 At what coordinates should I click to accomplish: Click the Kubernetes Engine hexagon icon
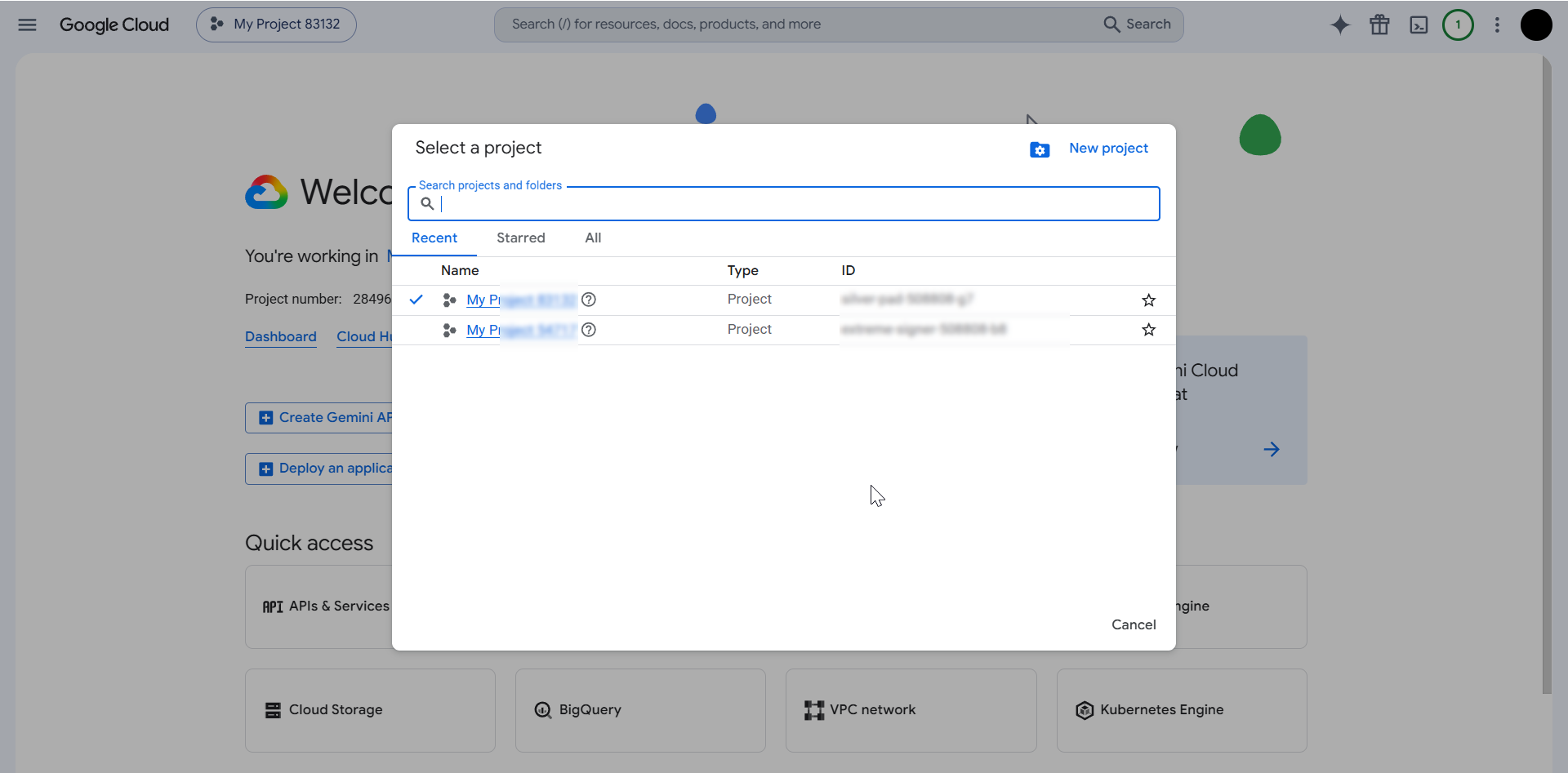[x=1085, y=710]
